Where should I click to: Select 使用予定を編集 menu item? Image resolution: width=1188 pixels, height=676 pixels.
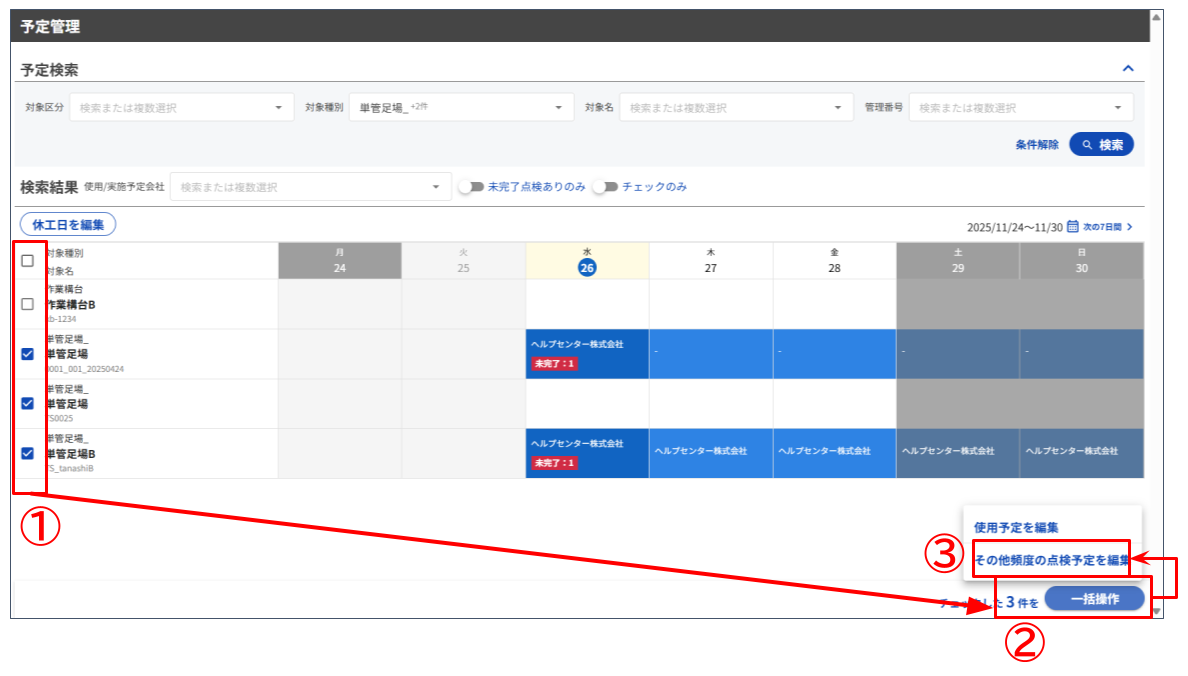point(1016,527)
